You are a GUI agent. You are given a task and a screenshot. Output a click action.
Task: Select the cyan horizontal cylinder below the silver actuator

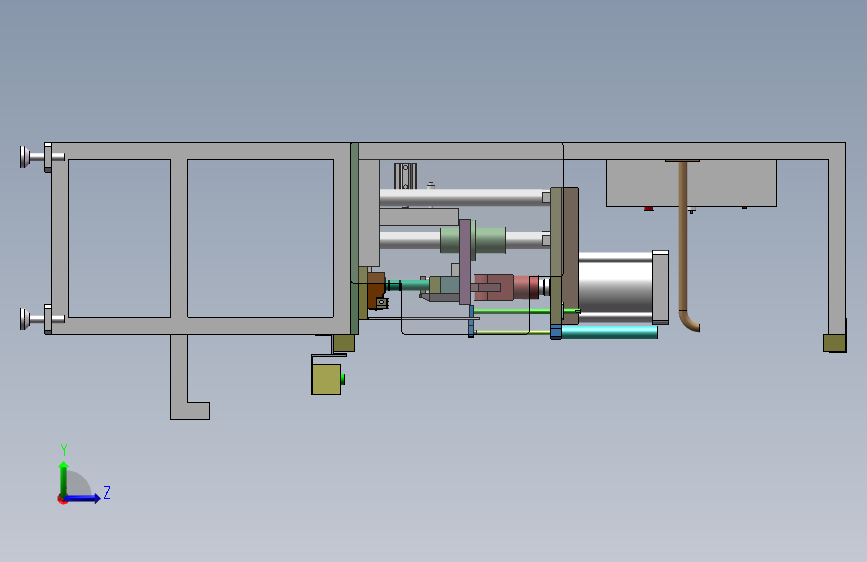click(609, 332)
